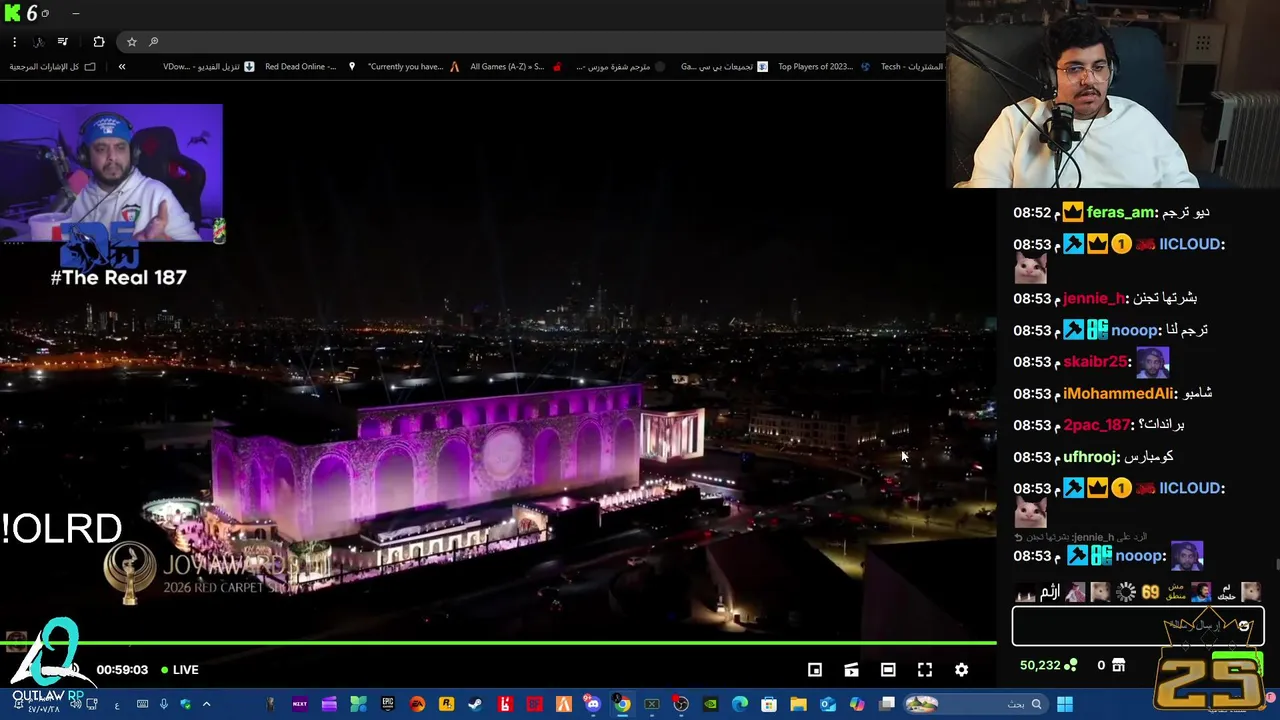The width and height of the screenshot is (1280, 720).
Task: Expand the bookmarks overflow chevron
Action: [122, 67]
